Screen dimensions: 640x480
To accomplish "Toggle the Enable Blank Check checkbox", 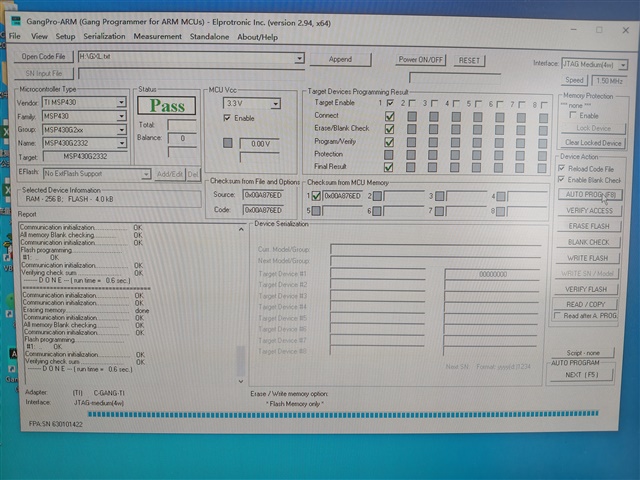I will coord(561,179).
